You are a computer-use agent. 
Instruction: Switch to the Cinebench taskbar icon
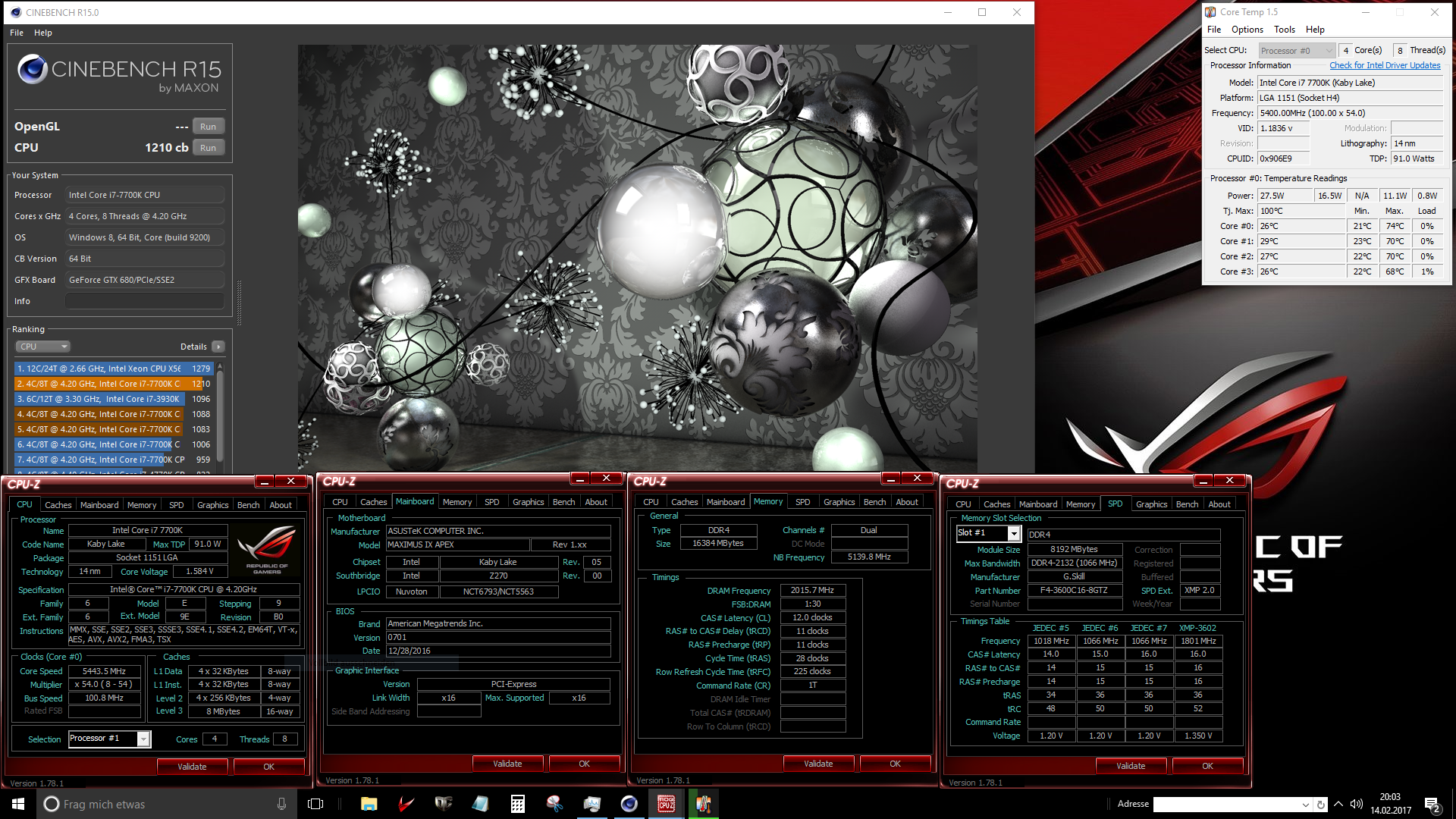629,804
